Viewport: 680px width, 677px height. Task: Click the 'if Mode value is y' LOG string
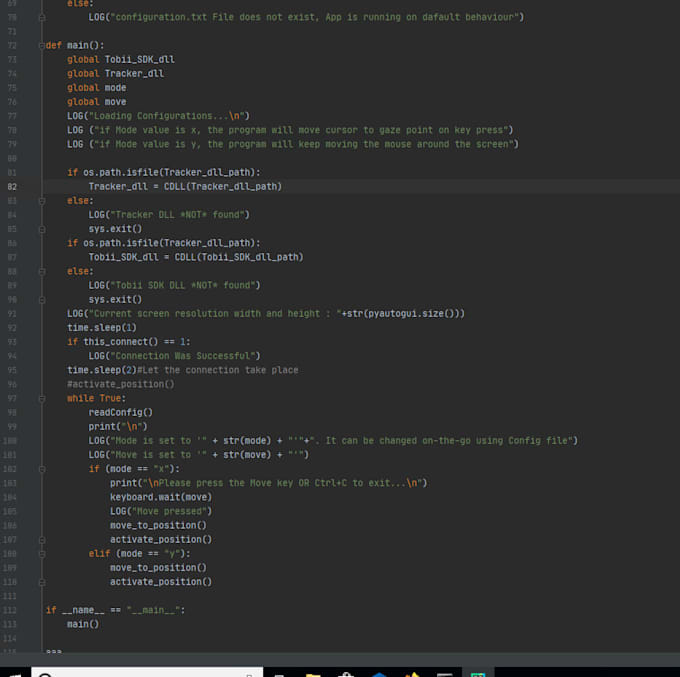point(304,144)
